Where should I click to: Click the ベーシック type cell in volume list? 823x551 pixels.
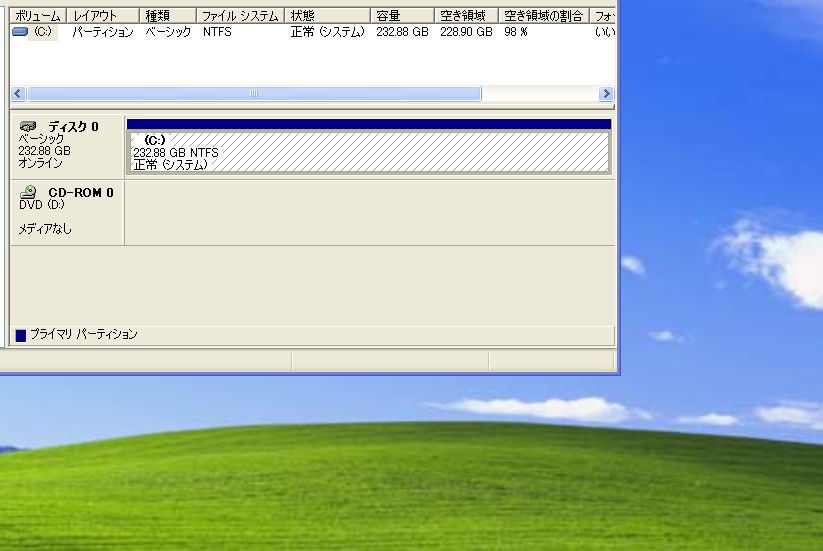click(168, 32)
